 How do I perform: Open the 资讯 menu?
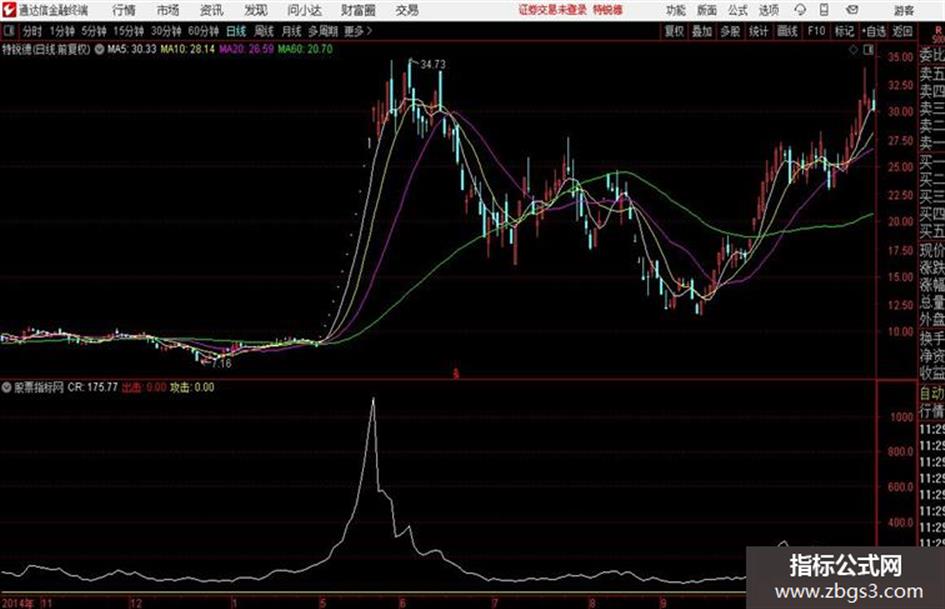pos(212,10)
